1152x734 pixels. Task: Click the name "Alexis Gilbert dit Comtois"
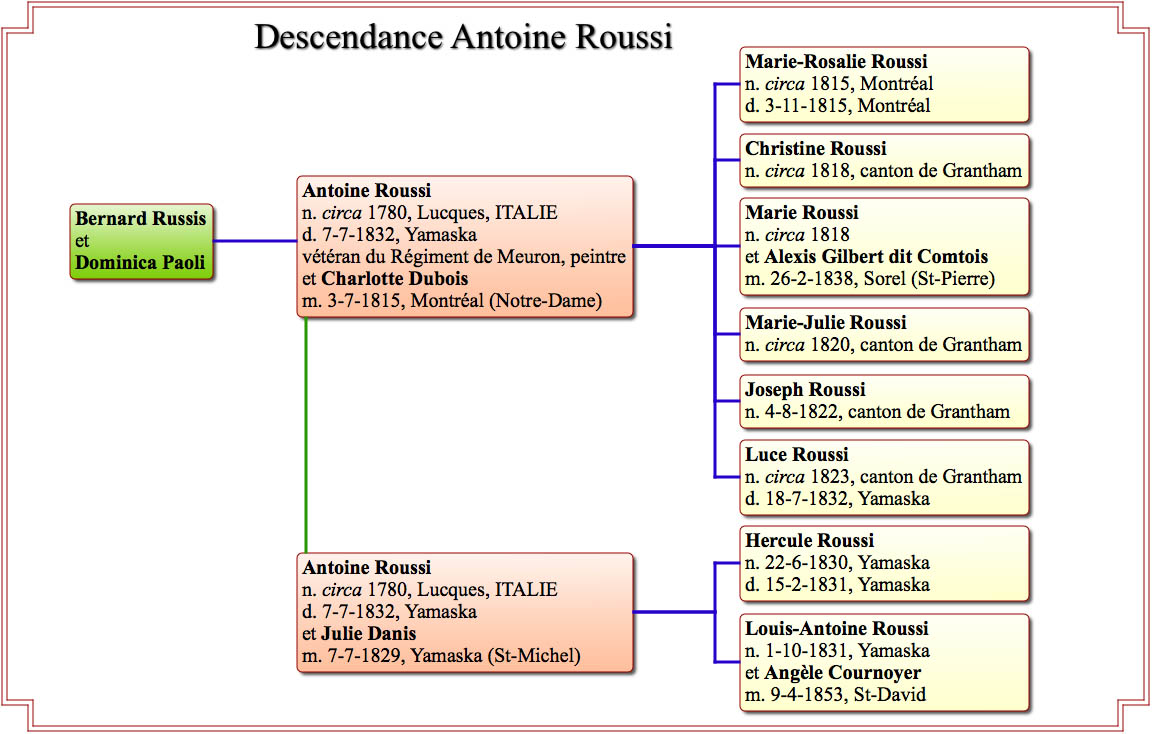click(x=876, y=256)
